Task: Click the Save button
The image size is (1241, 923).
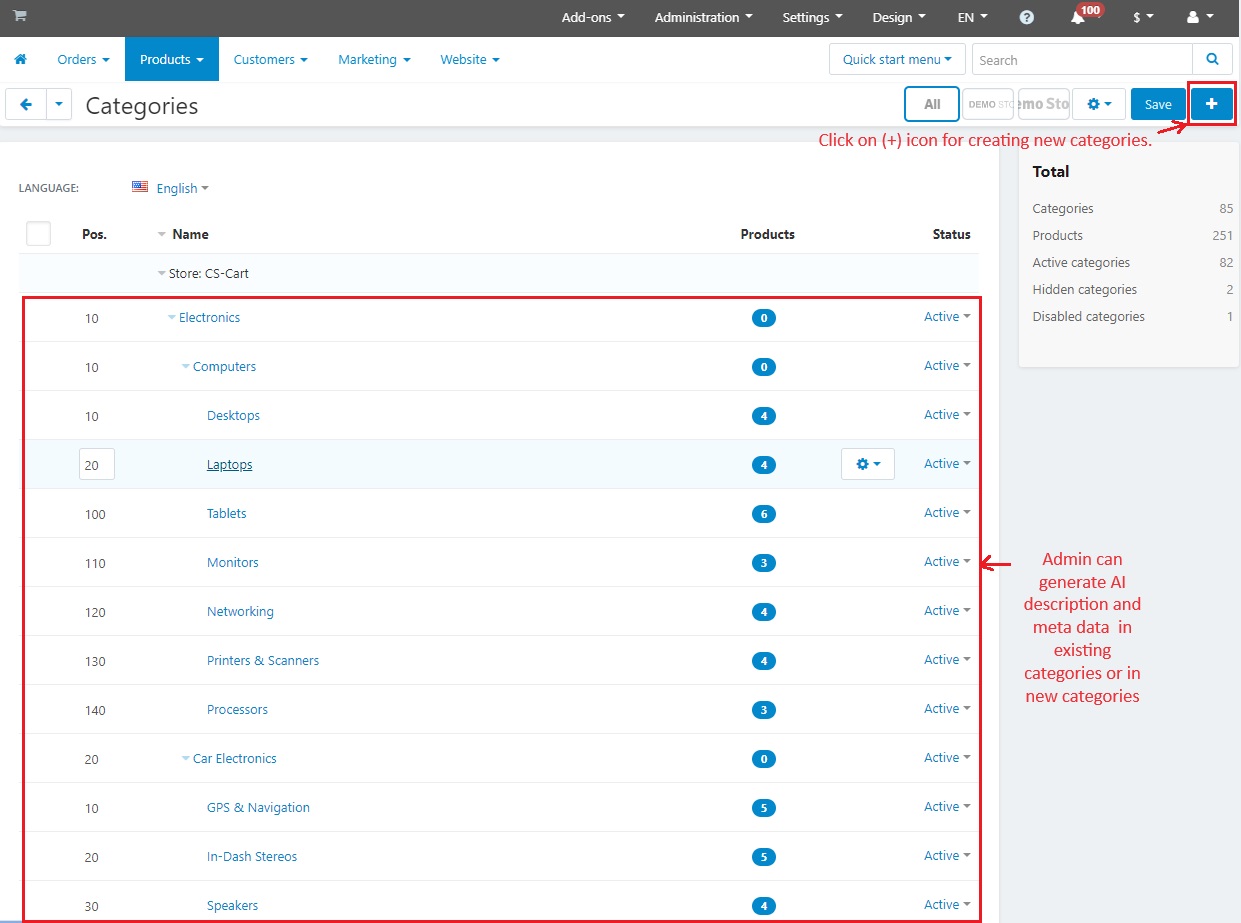Action: pos(1158,105)
